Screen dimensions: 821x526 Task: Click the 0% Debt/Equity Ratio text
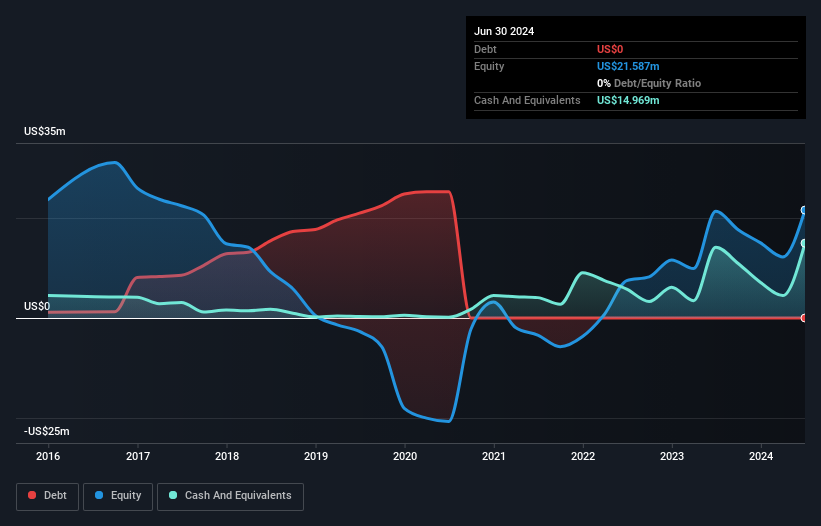(649, 83)
